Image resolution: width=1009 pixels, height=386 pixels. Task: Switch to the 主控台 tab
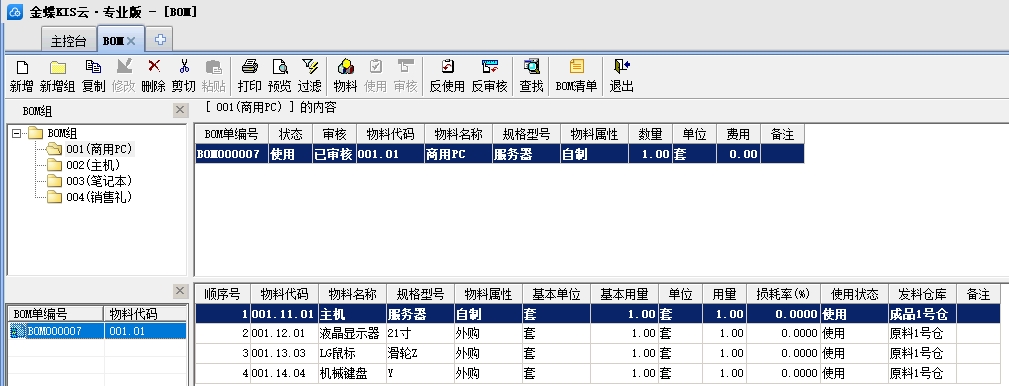pyautogui.click(x=68, y=41)
